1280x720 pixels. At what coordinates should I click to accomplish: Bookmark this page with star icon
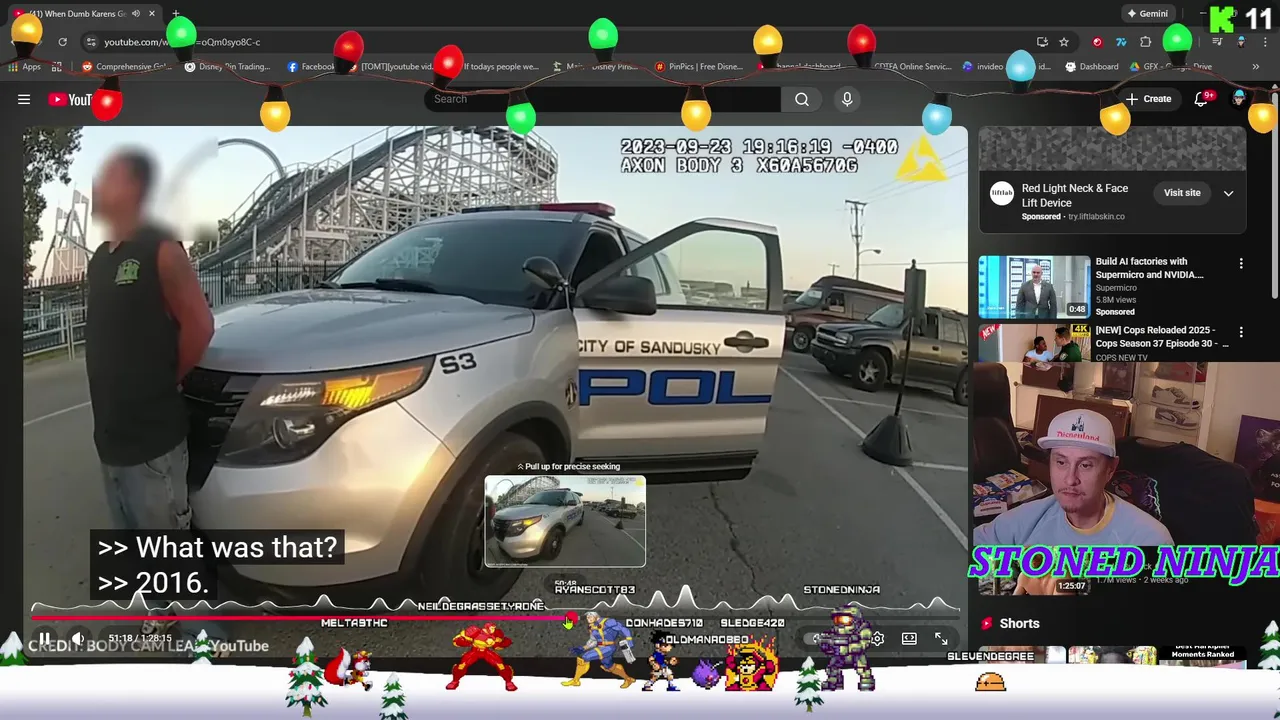[1064, 42]
